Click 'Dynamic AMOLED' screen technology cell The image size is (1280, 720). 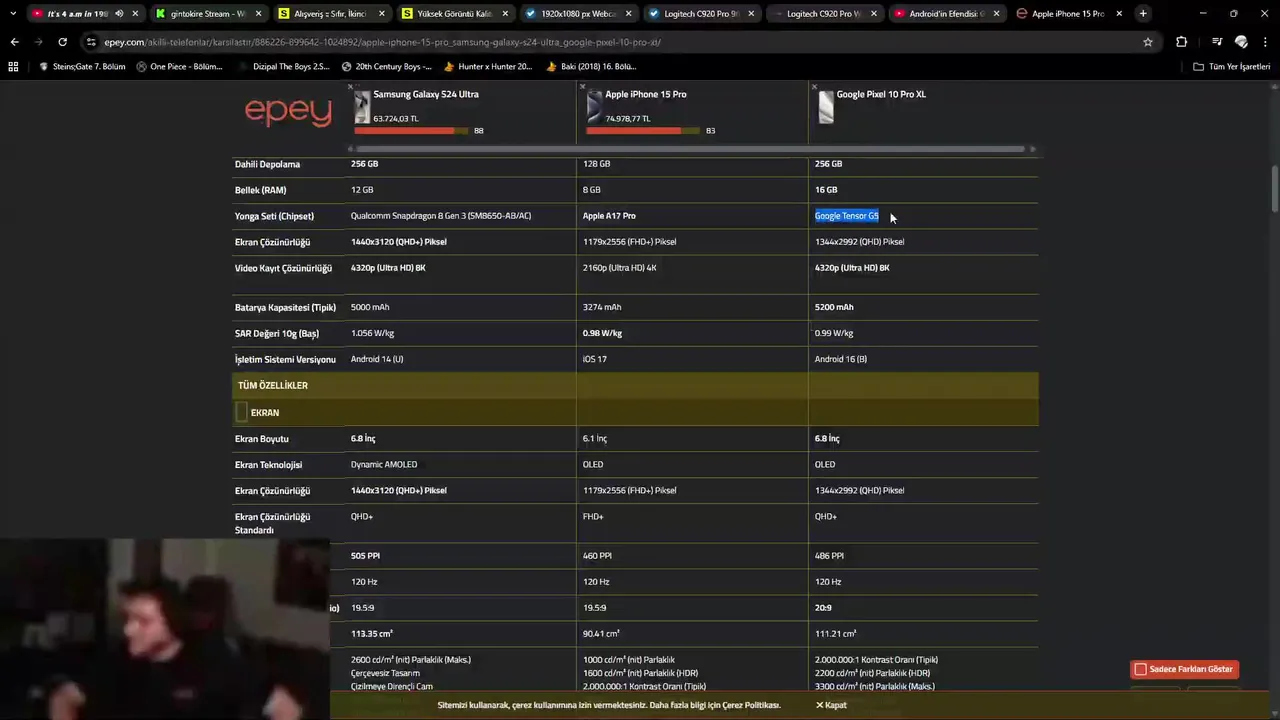tap(384, 464)
